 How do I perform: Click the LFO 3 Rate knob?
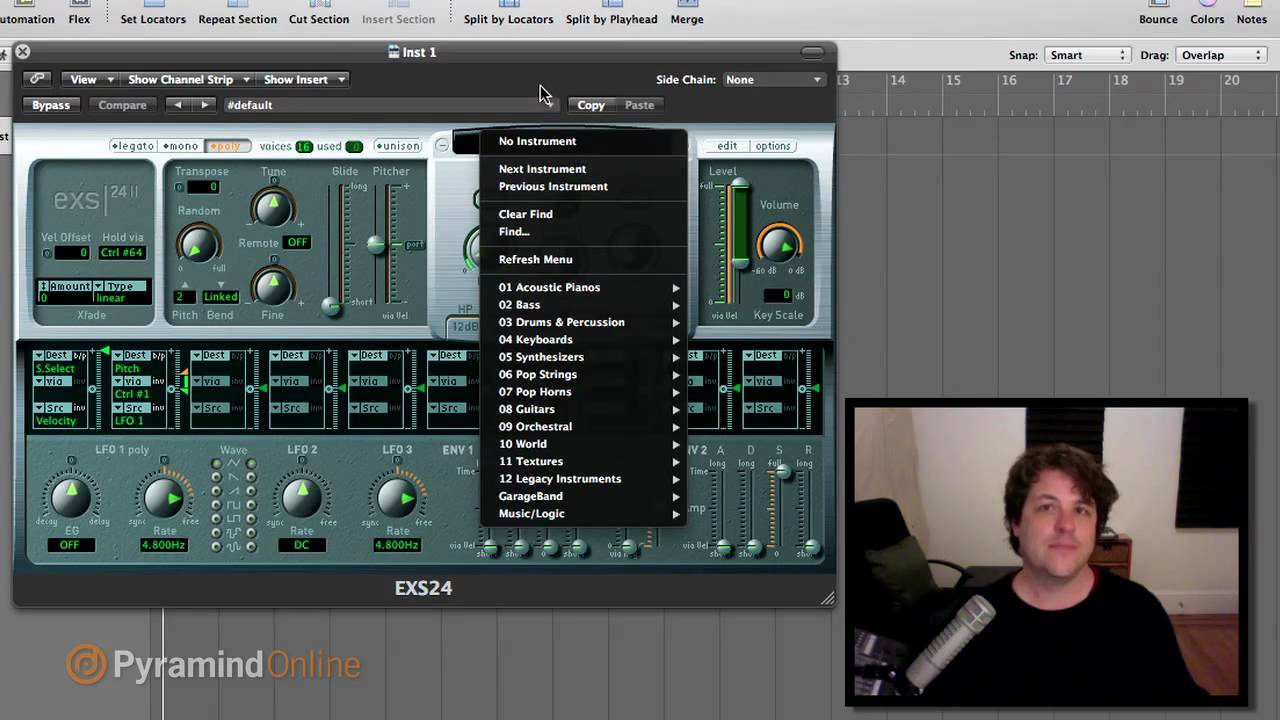tap(397, 497)
